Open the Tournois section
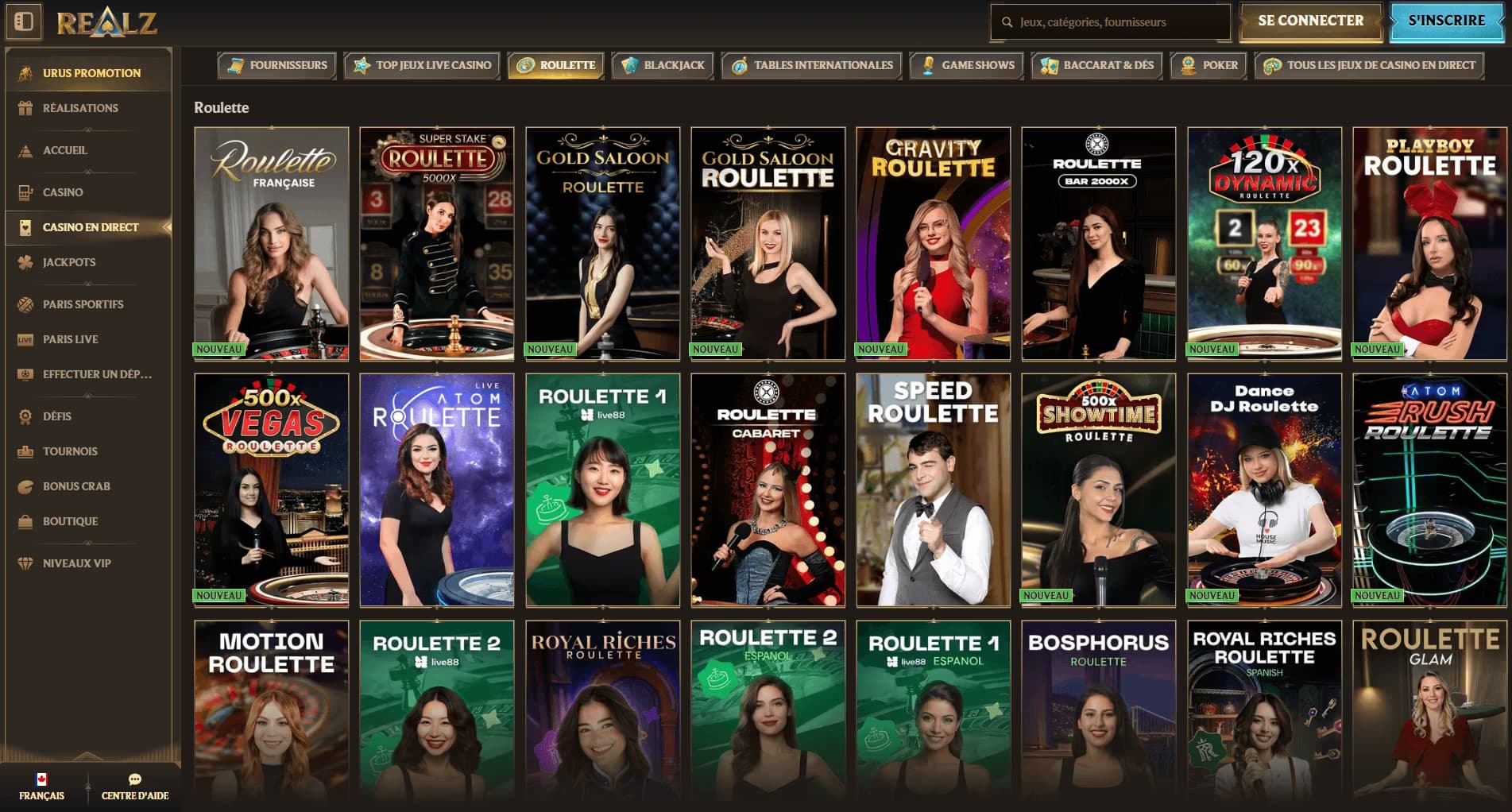Screen dimensions: 1512x812 [x=26, y=450]
